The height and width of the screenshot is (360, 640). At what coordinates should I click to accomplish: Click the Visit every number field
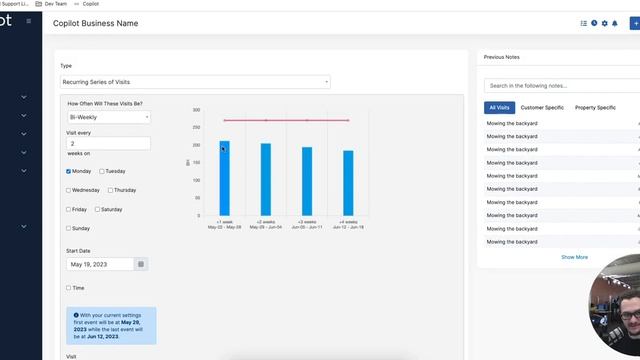[108, 143]
